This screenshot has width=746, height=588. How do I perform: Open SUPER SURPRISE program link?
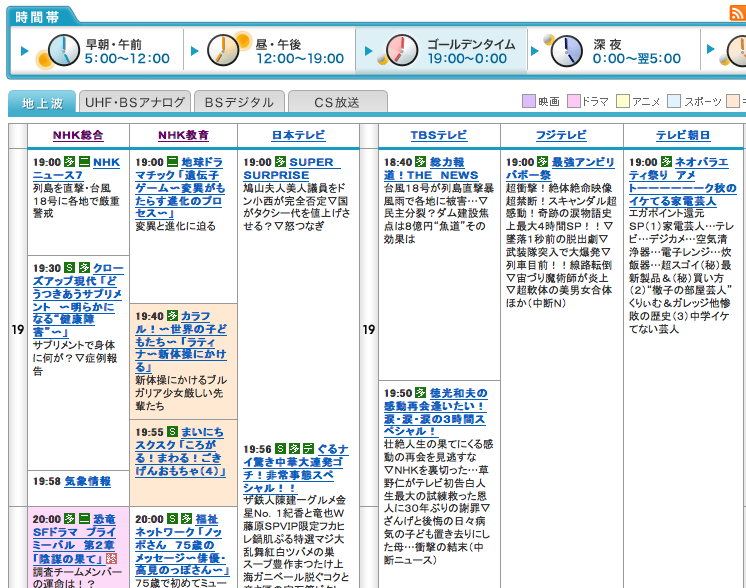(292, 168)
